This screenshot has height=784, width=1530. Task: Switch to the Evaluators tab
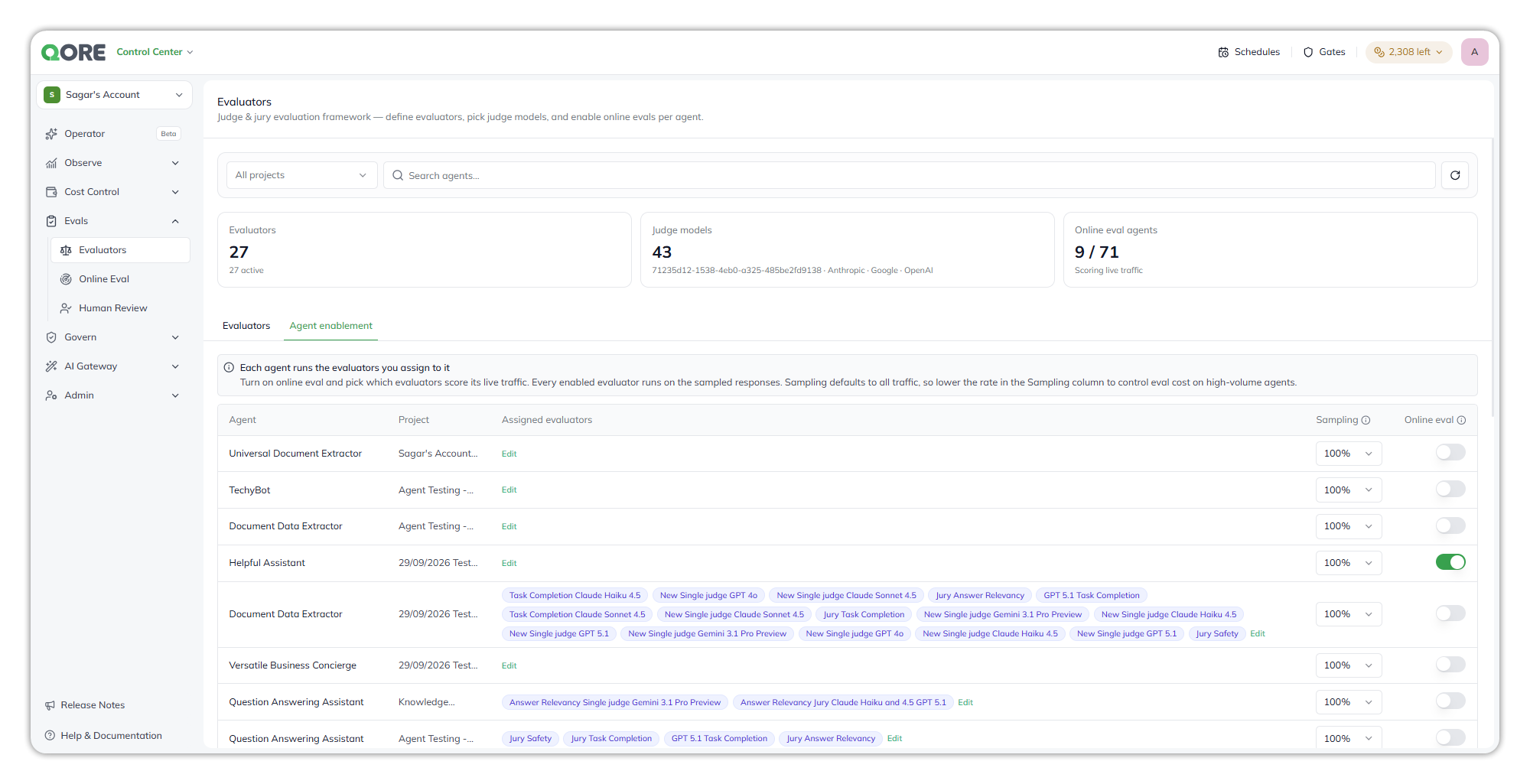click(x=246, y=326)
